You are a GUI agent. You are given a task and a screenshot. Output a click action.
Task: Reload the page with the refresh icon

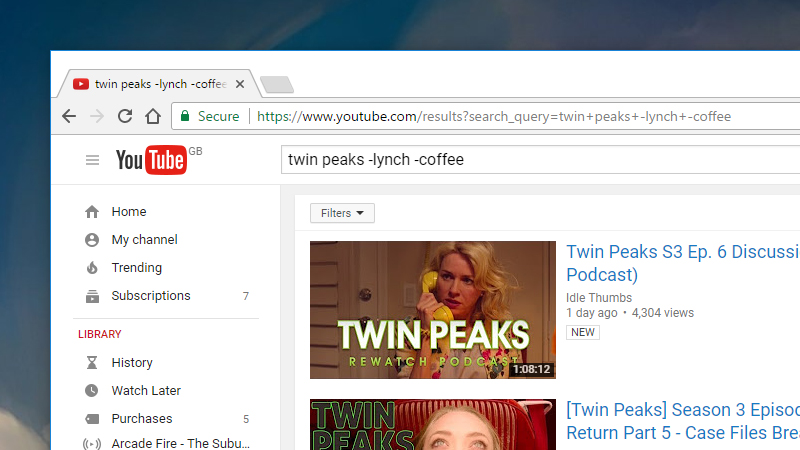pos(125,116)
